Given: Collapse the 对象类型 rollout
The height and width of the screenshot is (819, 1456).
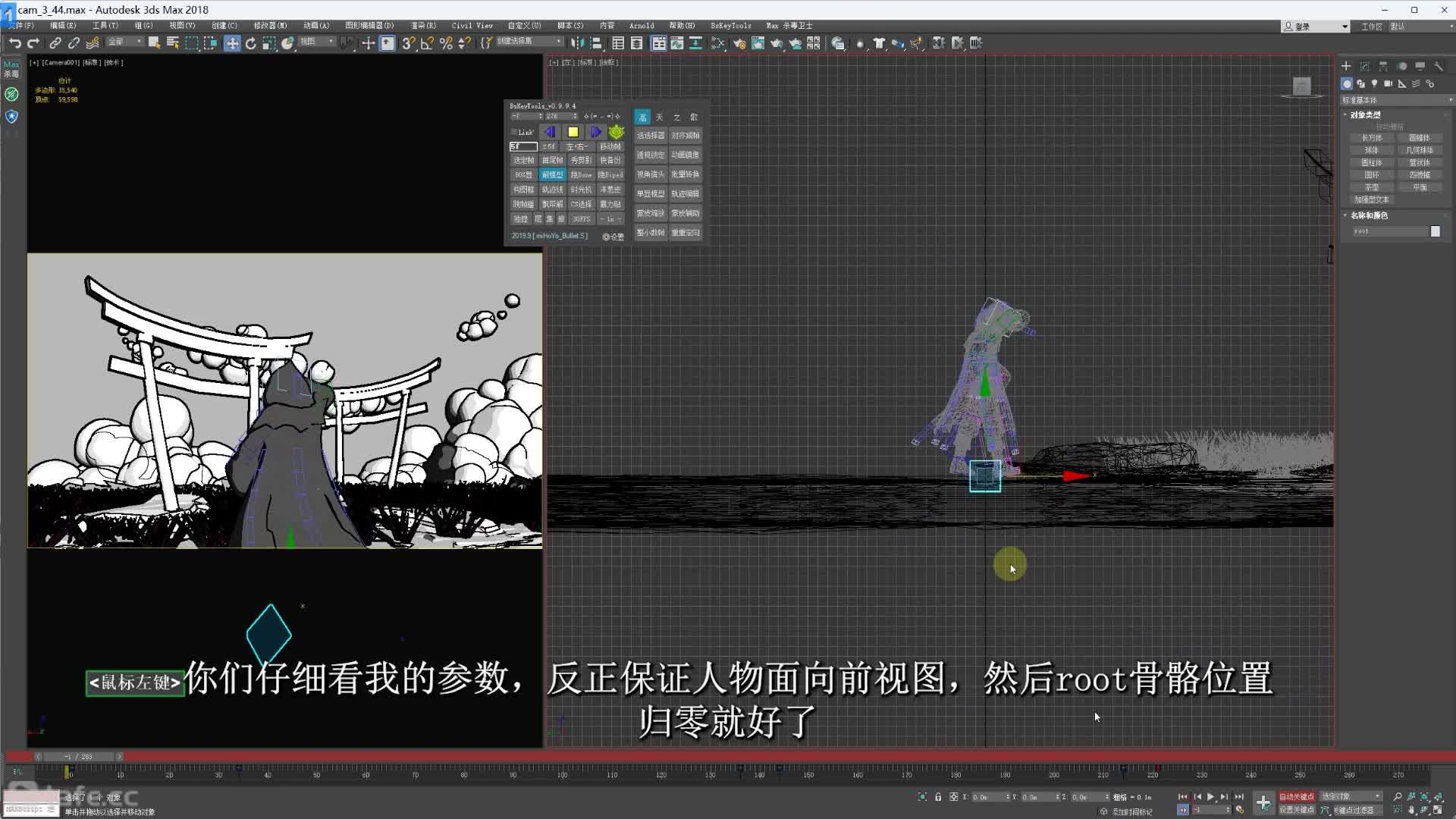Looking at the screenshot, I should pyautogui.click(x=1365, y=115).
